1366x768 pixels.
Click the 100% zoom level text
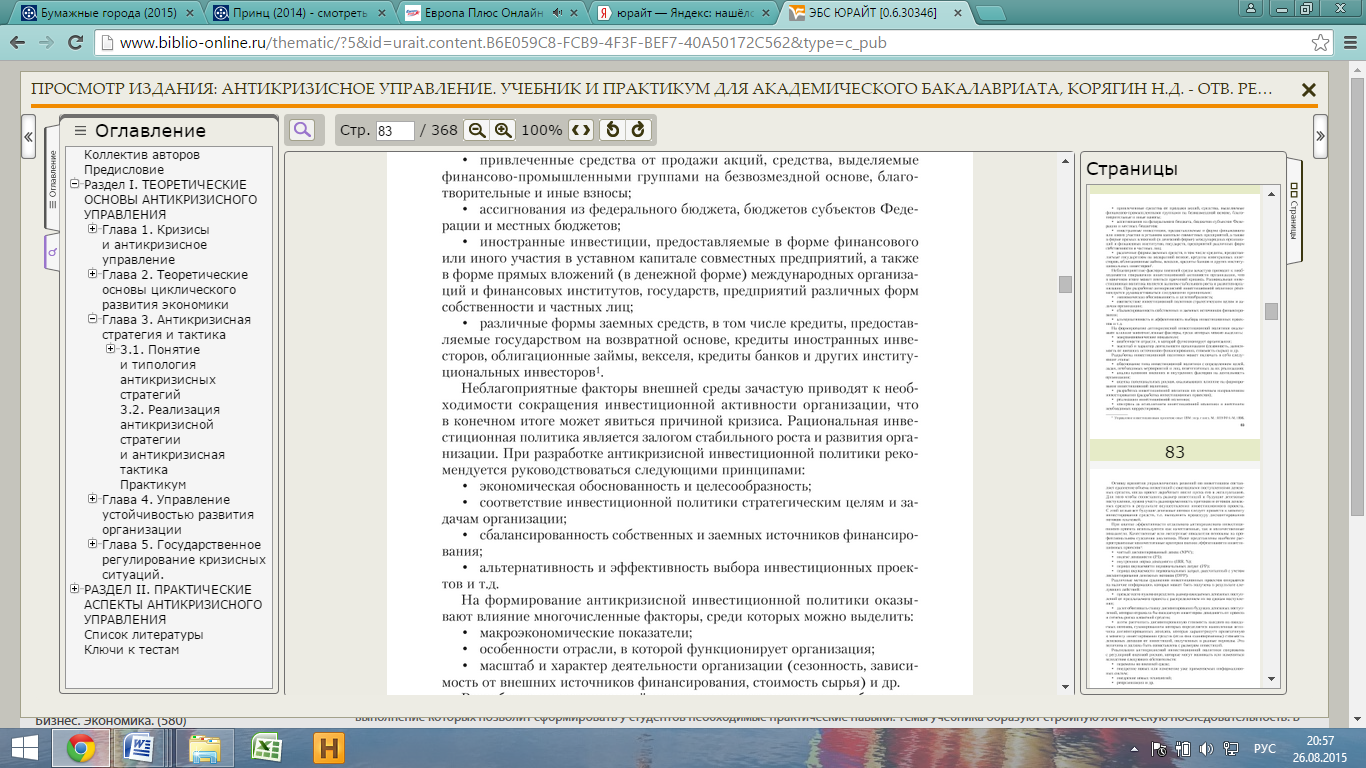[x=542, y=131]
